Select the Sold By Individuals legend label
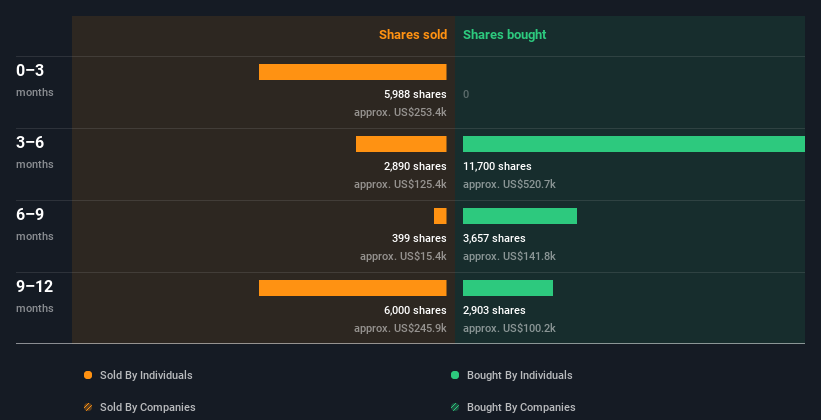 (146, 375)
